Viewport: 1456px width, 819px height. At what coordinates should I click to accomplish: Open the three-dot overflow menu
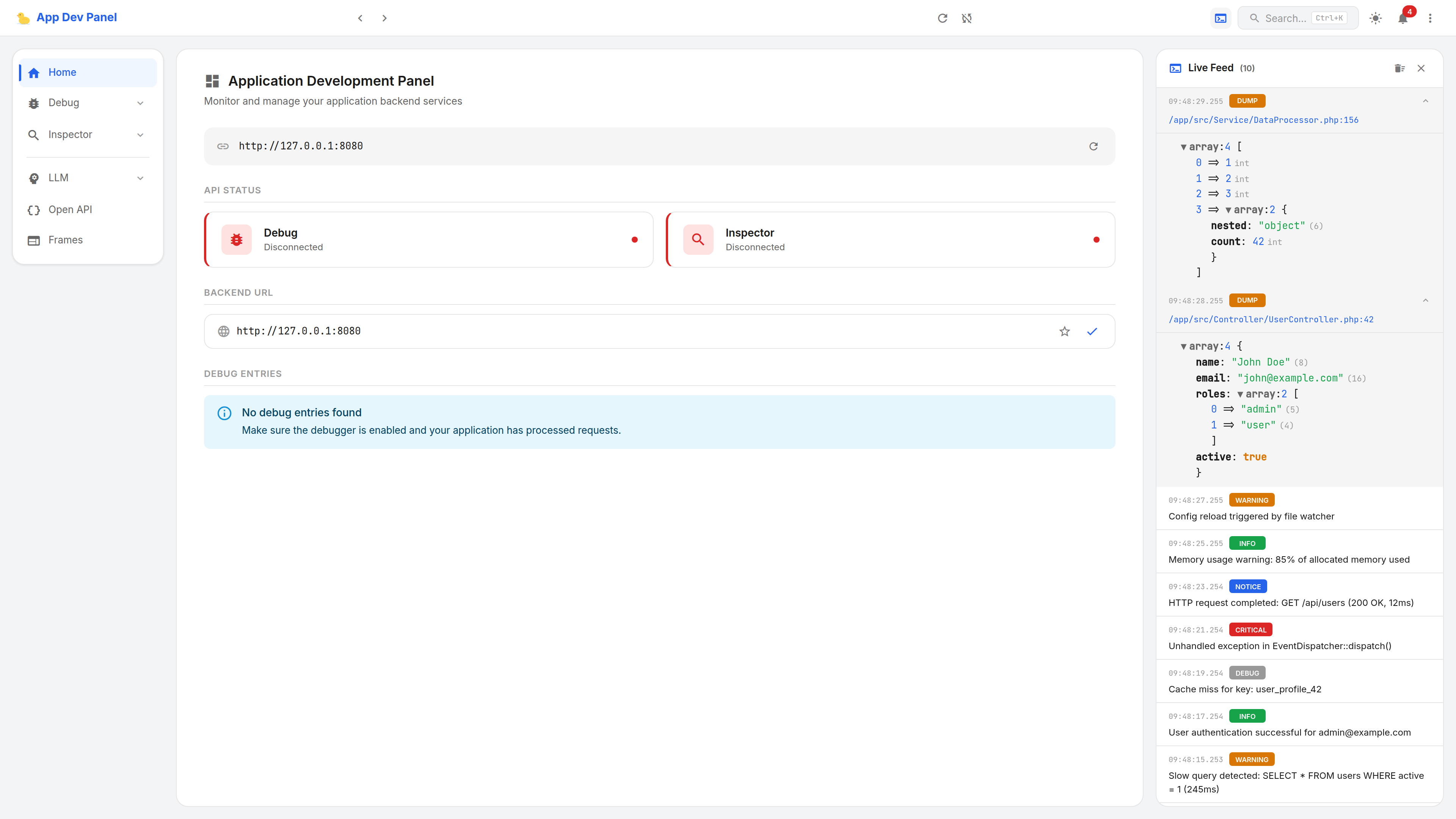[1431, 17]
